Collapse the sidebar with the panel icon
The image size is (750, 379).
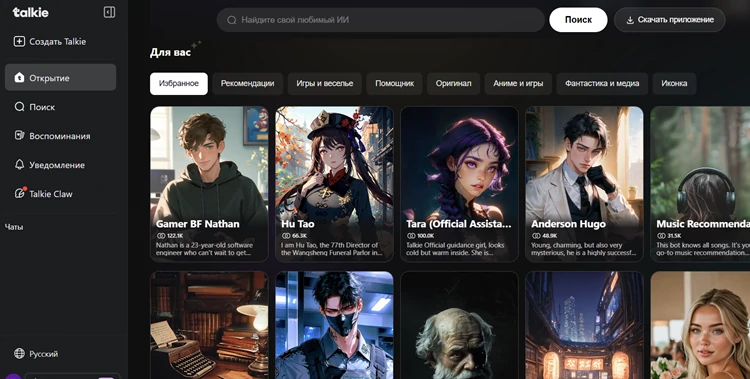109,12
